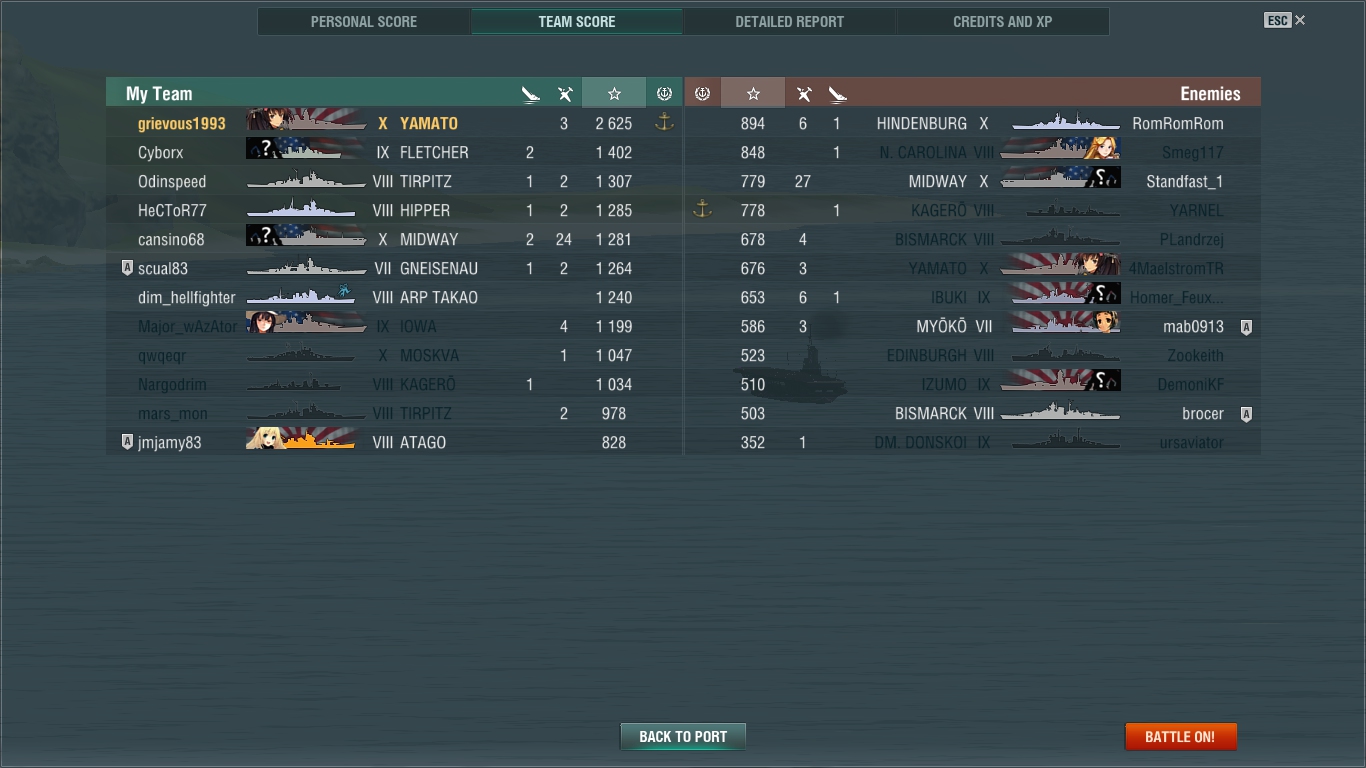Sort My Team by star XP column
Viewport: 1366px width, 768px height.
click(x=614, y=93)
